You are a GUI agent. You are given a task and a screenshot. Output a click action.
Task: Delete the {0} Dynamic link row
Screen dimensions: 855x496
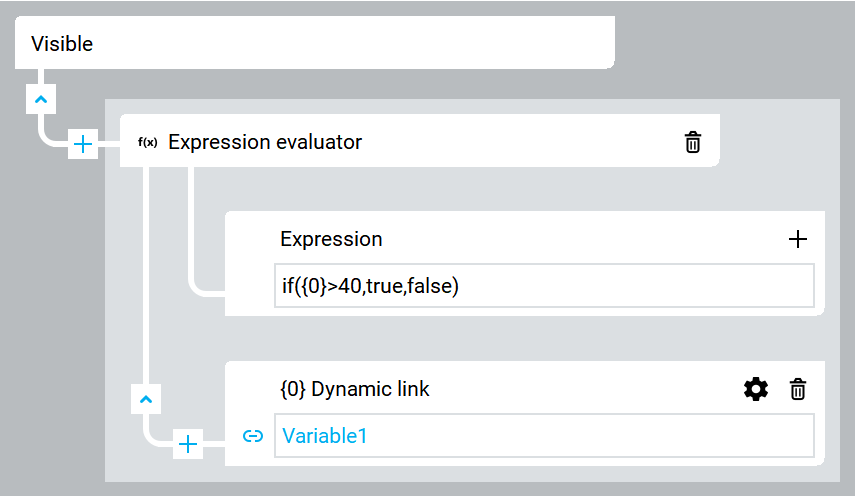pyautogui.click(x=798, y=389)
